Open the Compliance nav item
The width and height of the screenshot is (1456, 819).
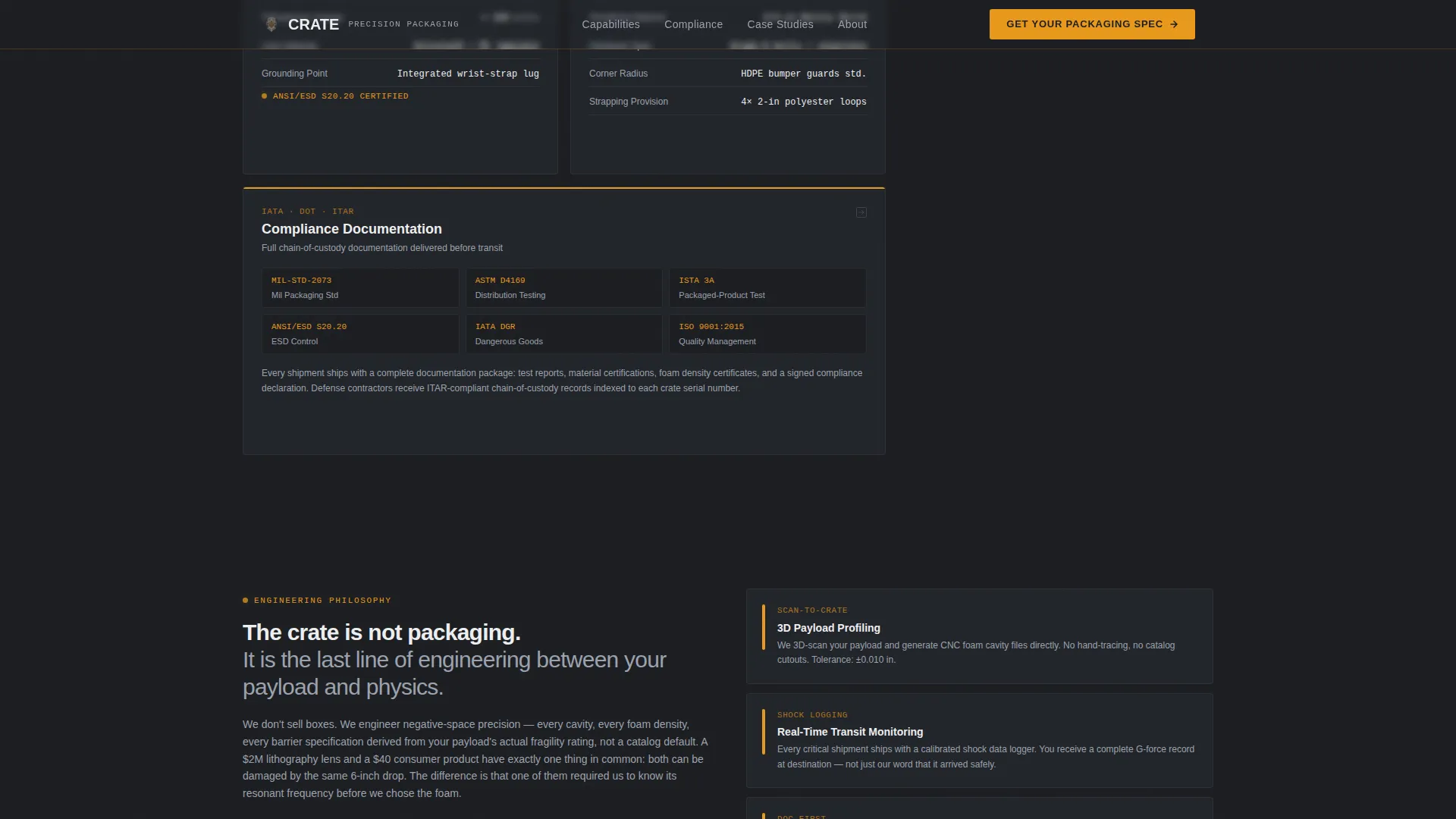[x=693, y=24]
